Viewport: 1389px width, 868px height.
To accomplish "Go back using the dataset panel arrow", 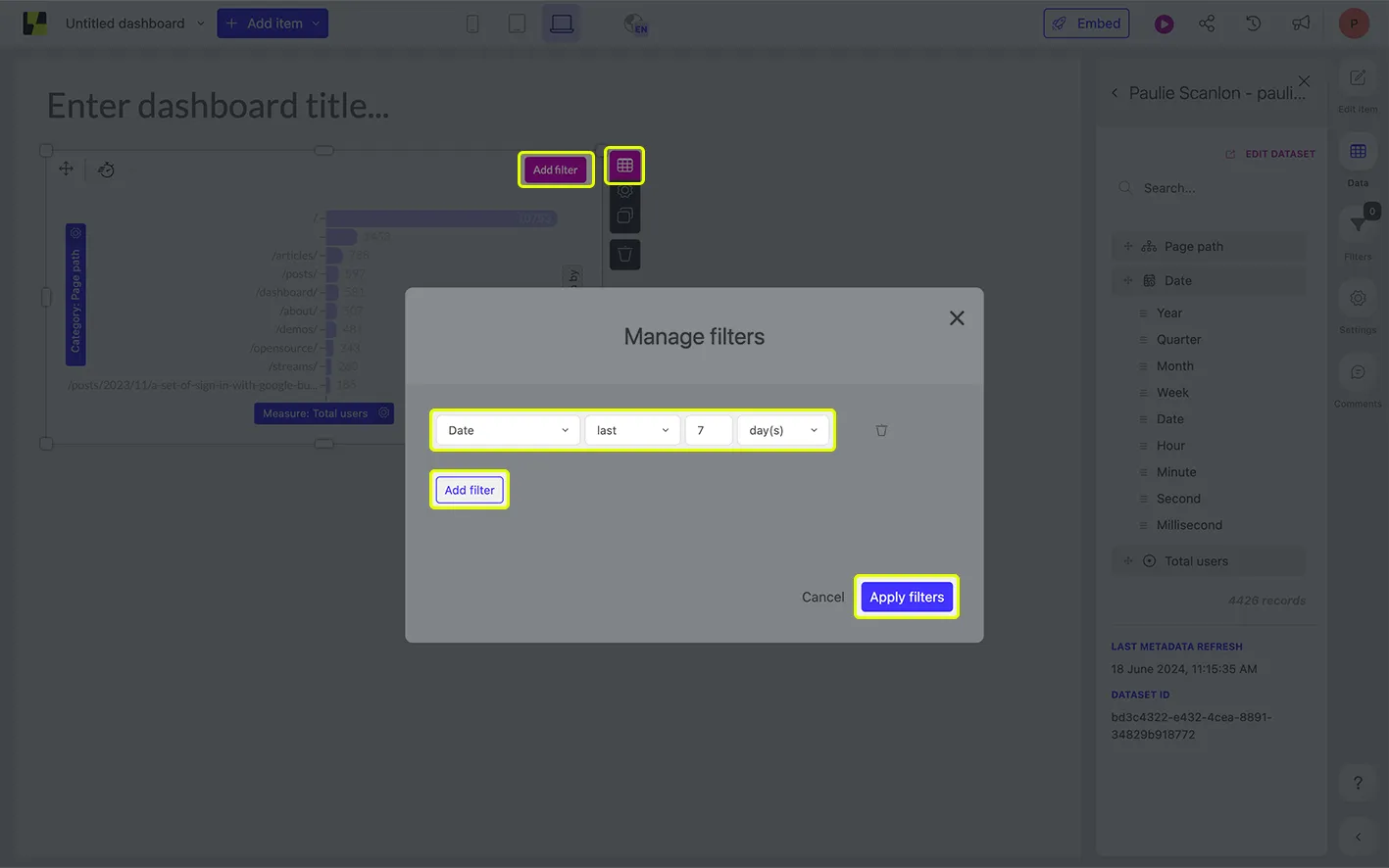I will click(1115, 93).
